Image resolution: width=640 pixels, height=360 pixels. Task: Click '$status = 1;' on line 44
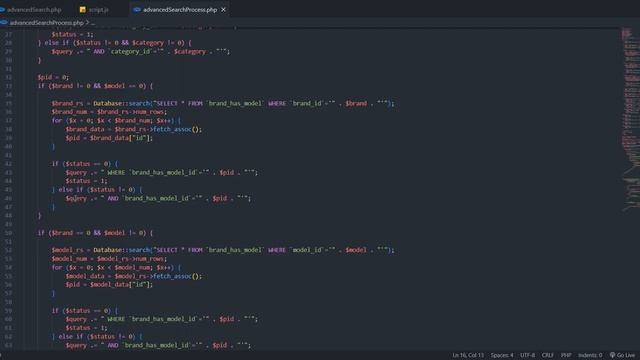coord(87,181)
